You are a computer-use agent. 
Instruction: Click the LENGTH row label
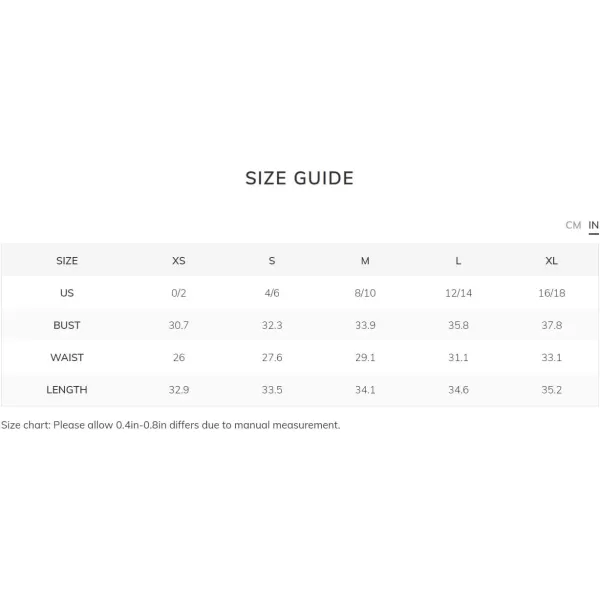[x=67, y=390]
